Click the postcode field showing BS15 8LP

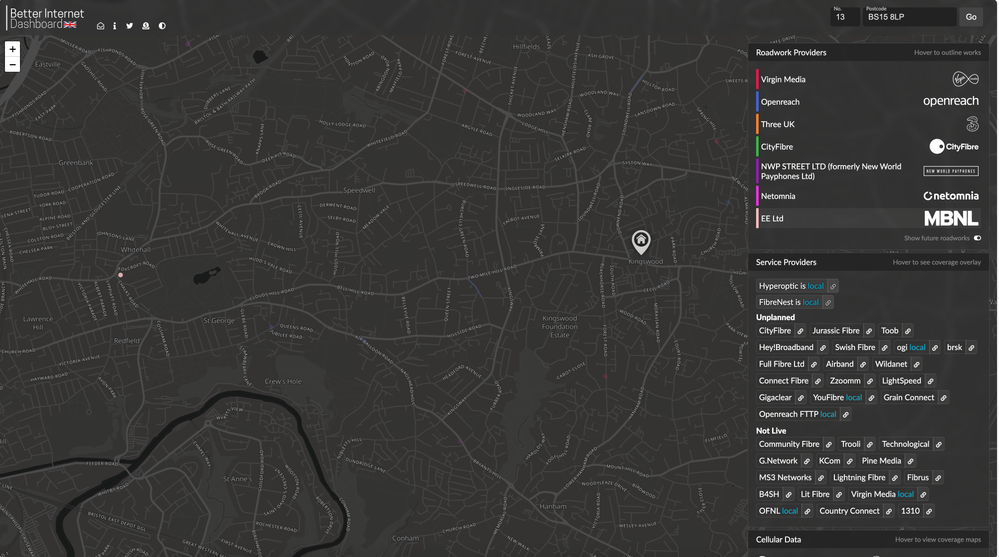point(909,17)
